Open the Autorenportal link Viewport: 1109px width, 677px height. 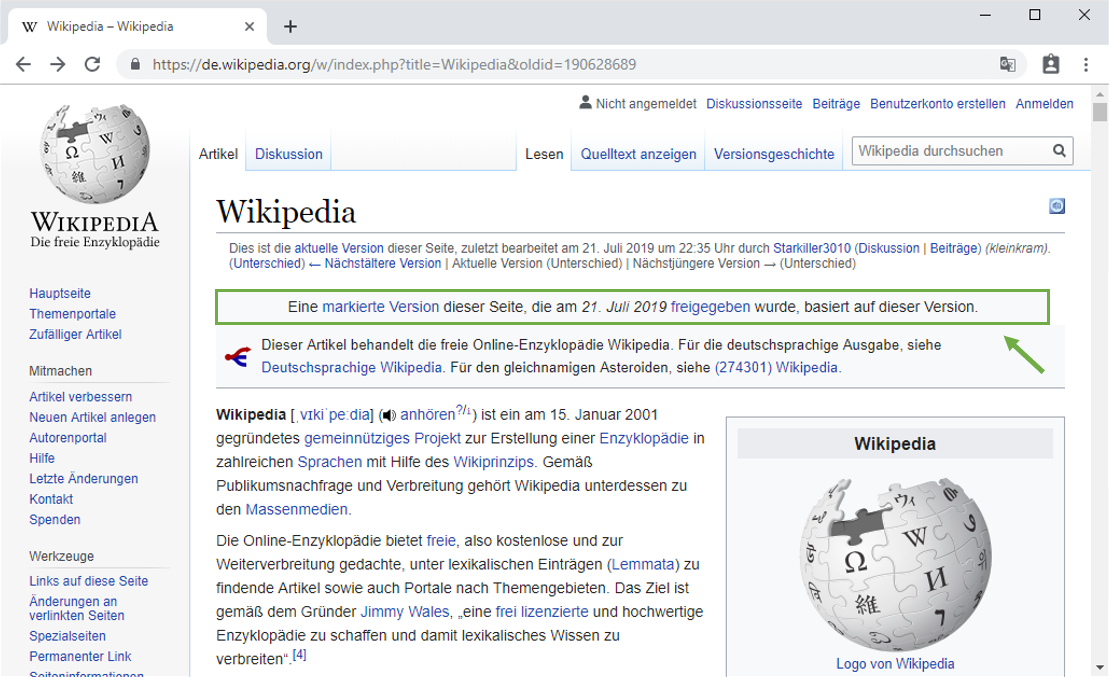[68, 438]
